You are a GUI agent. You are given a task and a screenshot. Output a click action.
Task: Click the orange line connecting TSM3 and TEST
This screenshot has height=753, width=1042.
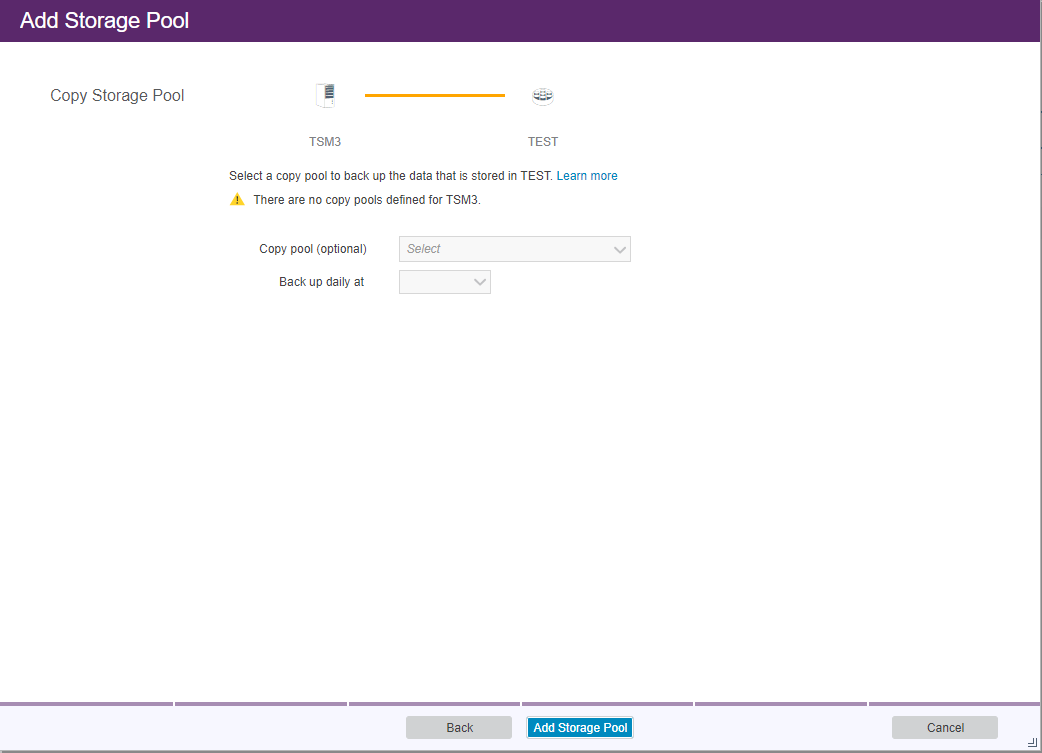point(435,96)
